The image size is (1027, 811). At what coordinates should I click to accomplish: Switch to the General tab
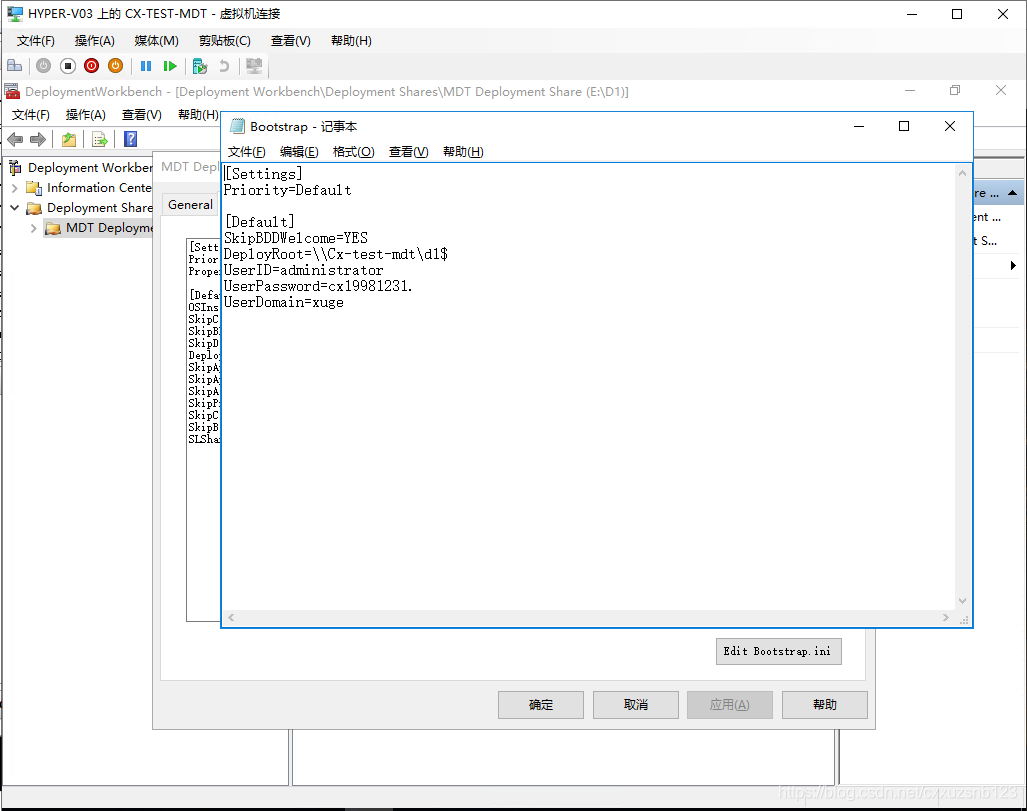190,204
